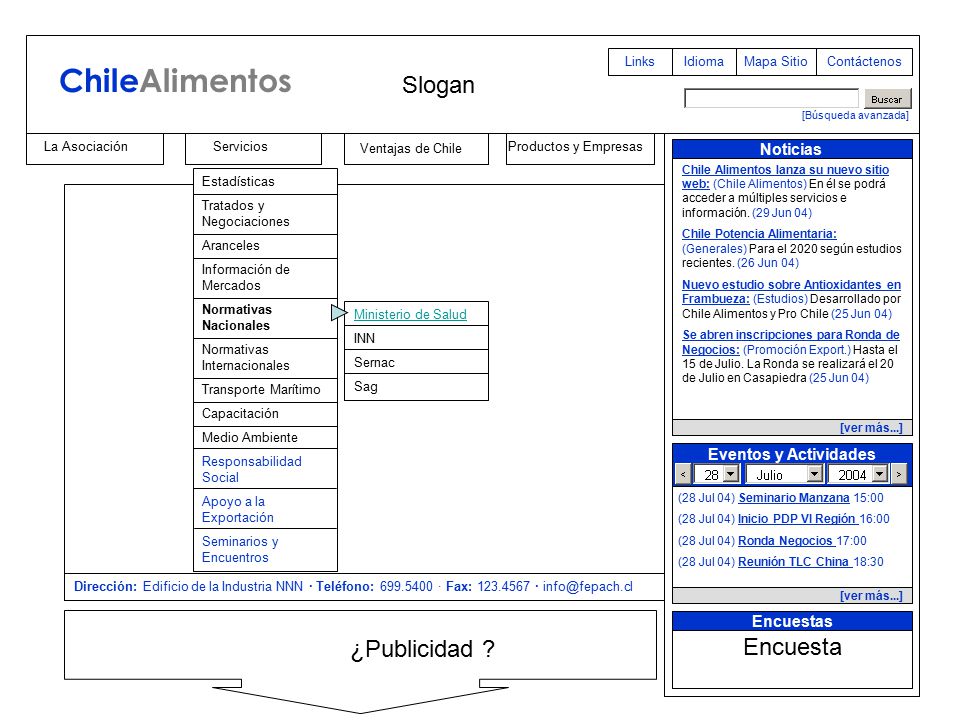Click ver más under Eventos y Actividades
Screen dimensions: 960x720
tap(871, 596)
